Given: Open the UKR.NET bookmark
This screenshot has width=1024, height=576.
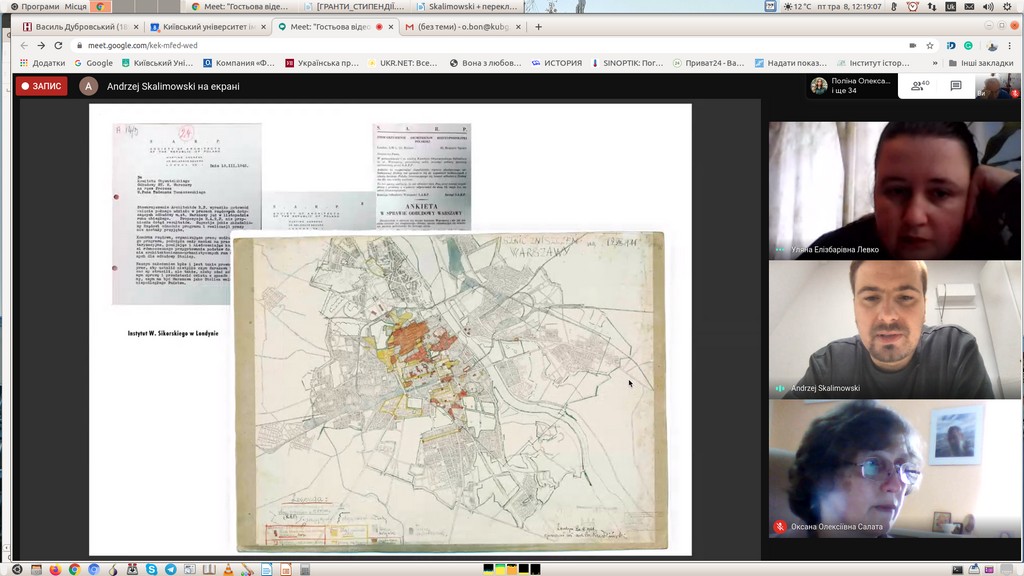Looking at the screenshot, I should (x=402, y=63).
